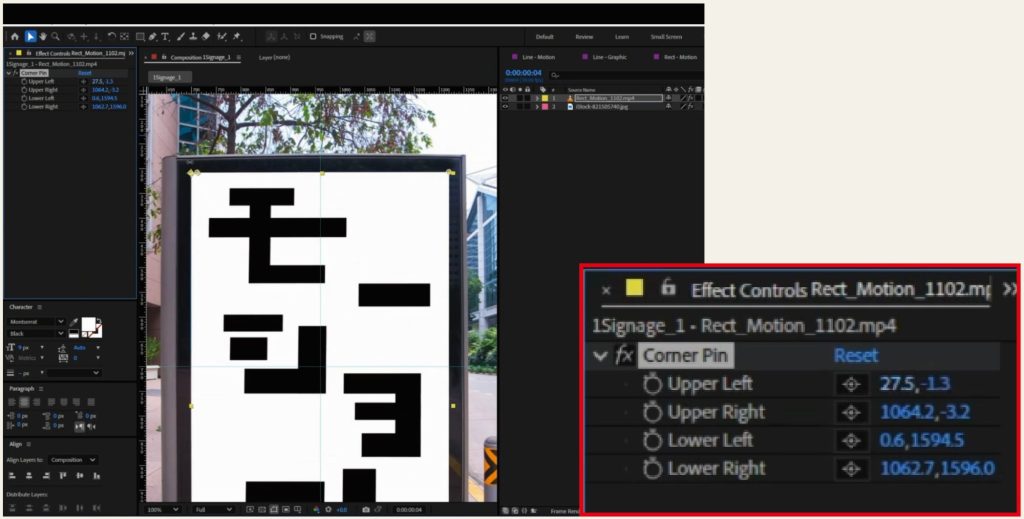
Task: Select the Hand tool in the toolbar
Action: click(x=43, y=37)
